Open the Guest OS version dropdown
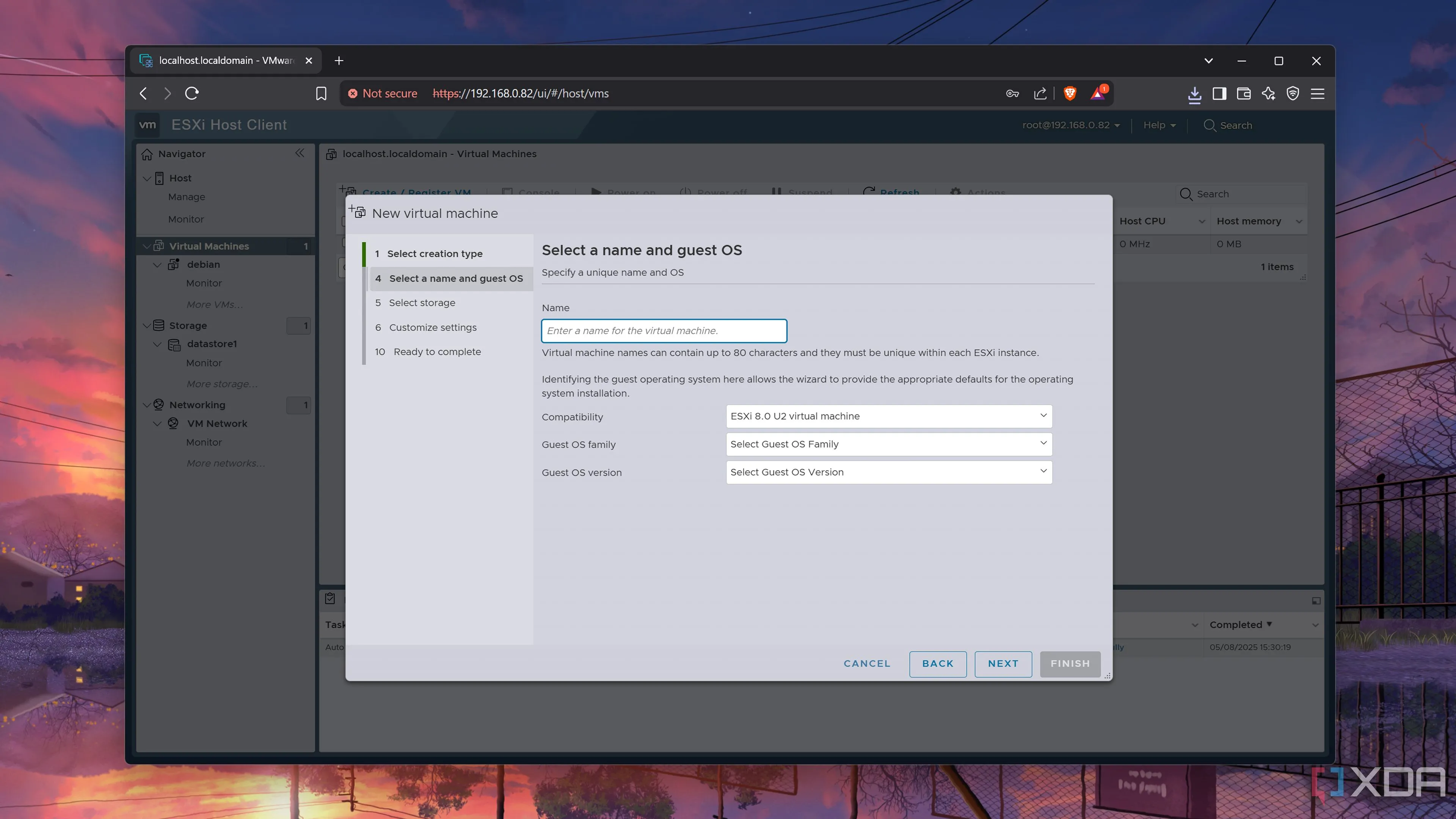 [x=888, y=472]
